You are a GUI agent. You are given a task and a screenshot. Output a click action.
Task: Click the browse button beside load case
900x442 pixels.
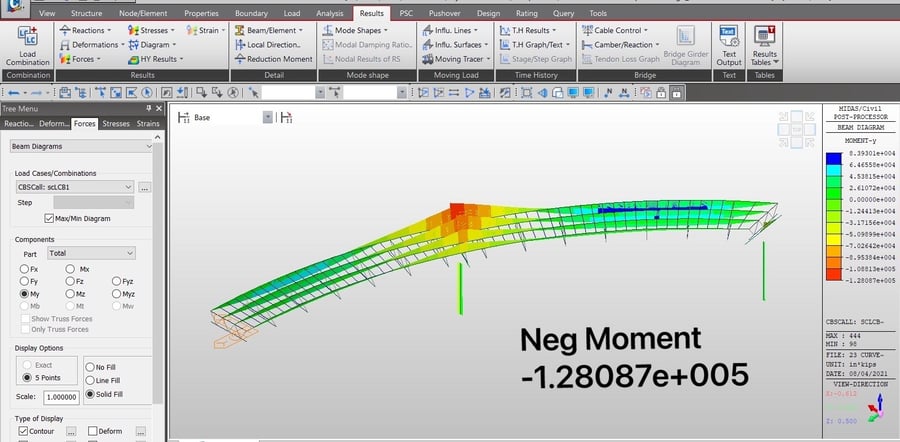point(145,187)
